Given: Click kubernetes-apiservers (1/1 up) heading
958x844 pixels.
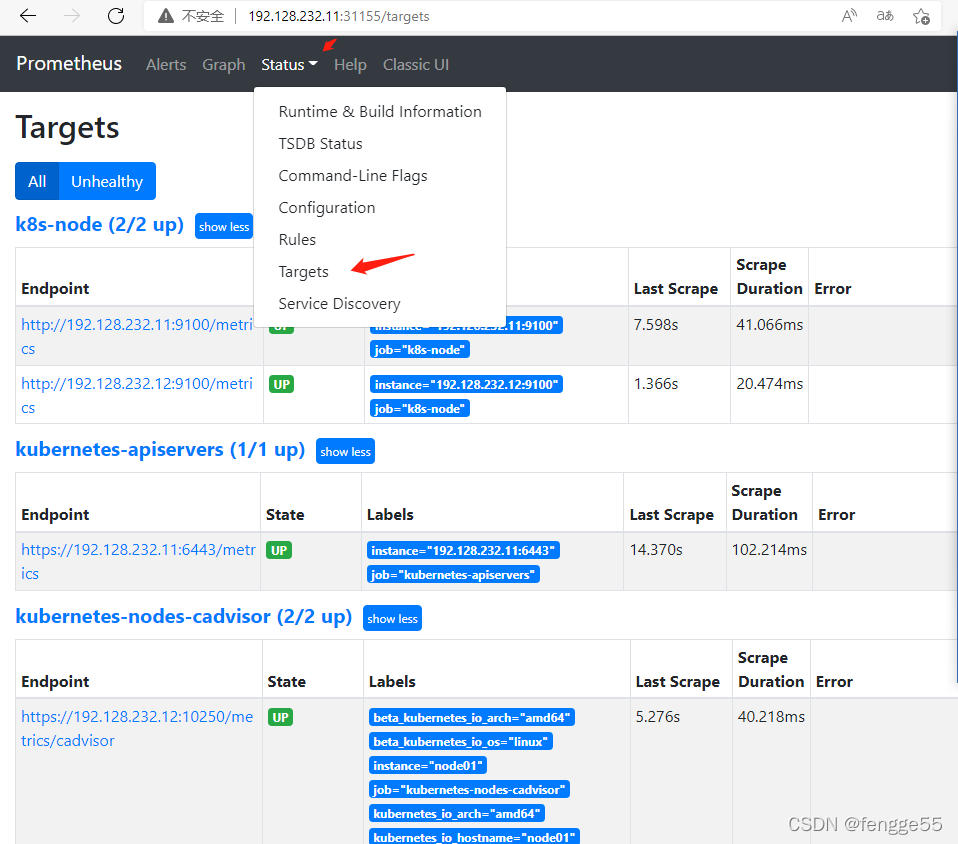Looking at the screenshot, I should click(x=160, y=450).
